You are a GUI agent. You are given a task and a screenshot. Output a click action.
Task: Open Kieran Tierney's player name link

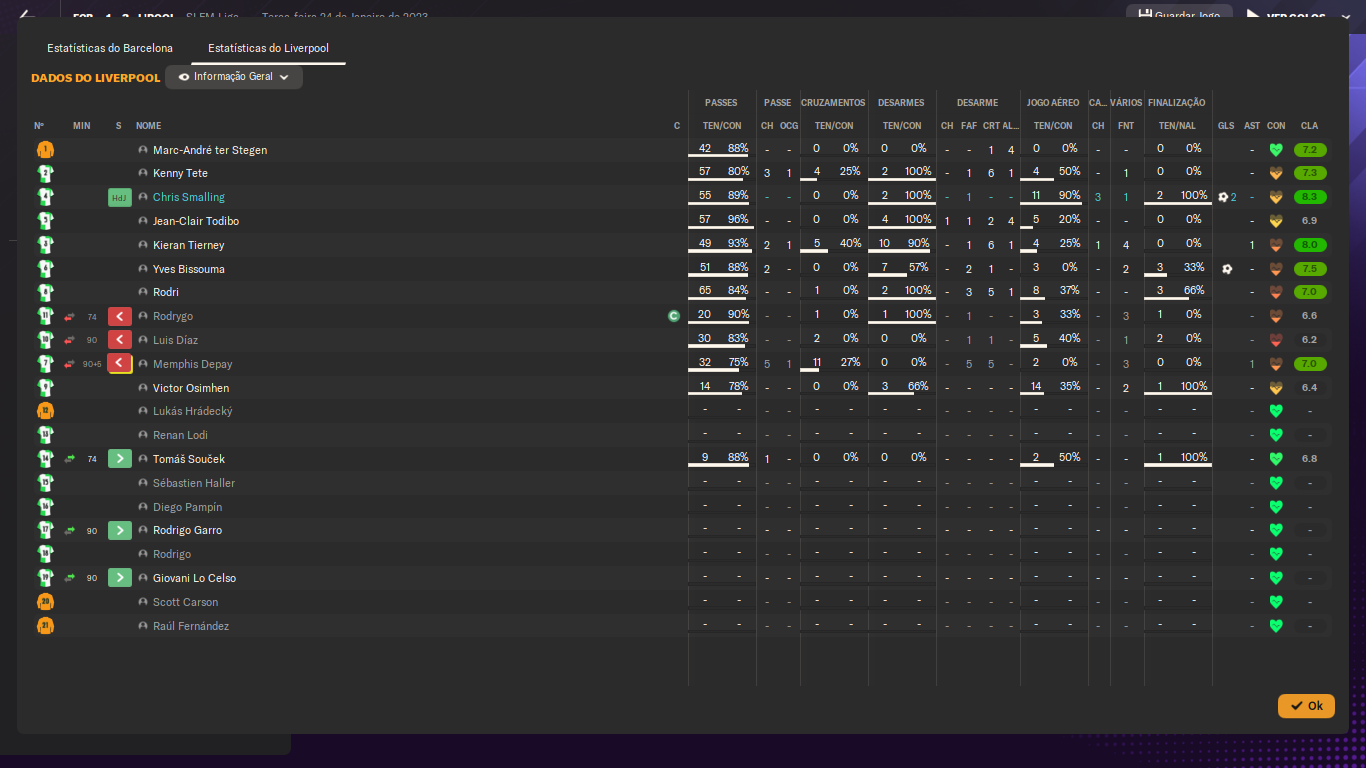click(189, 245)
